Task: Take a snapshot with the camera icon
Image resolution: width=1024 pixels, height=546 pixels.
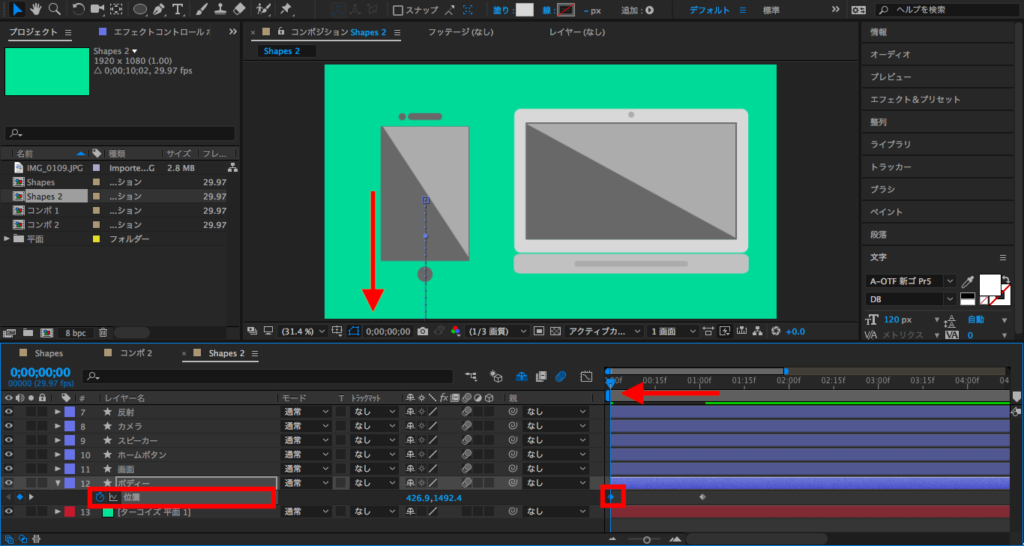Action: tap(423, 331)
